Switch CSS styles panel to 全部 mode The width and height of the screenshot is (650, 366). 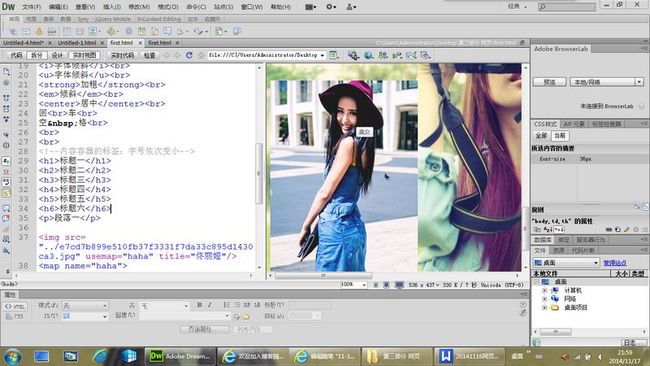(x=541, y=136)
